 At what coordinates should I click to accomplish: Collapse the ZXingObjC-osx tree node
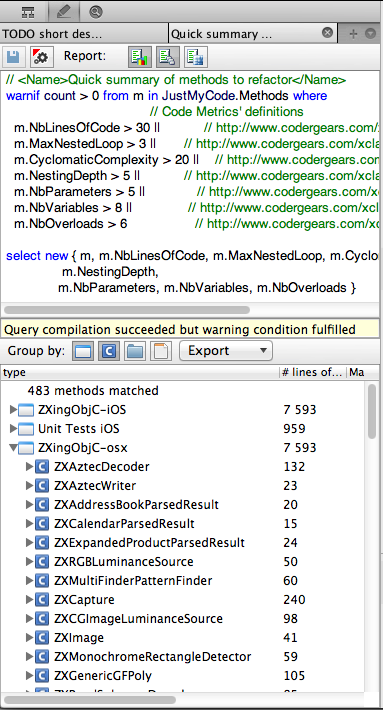click(13, 448)
